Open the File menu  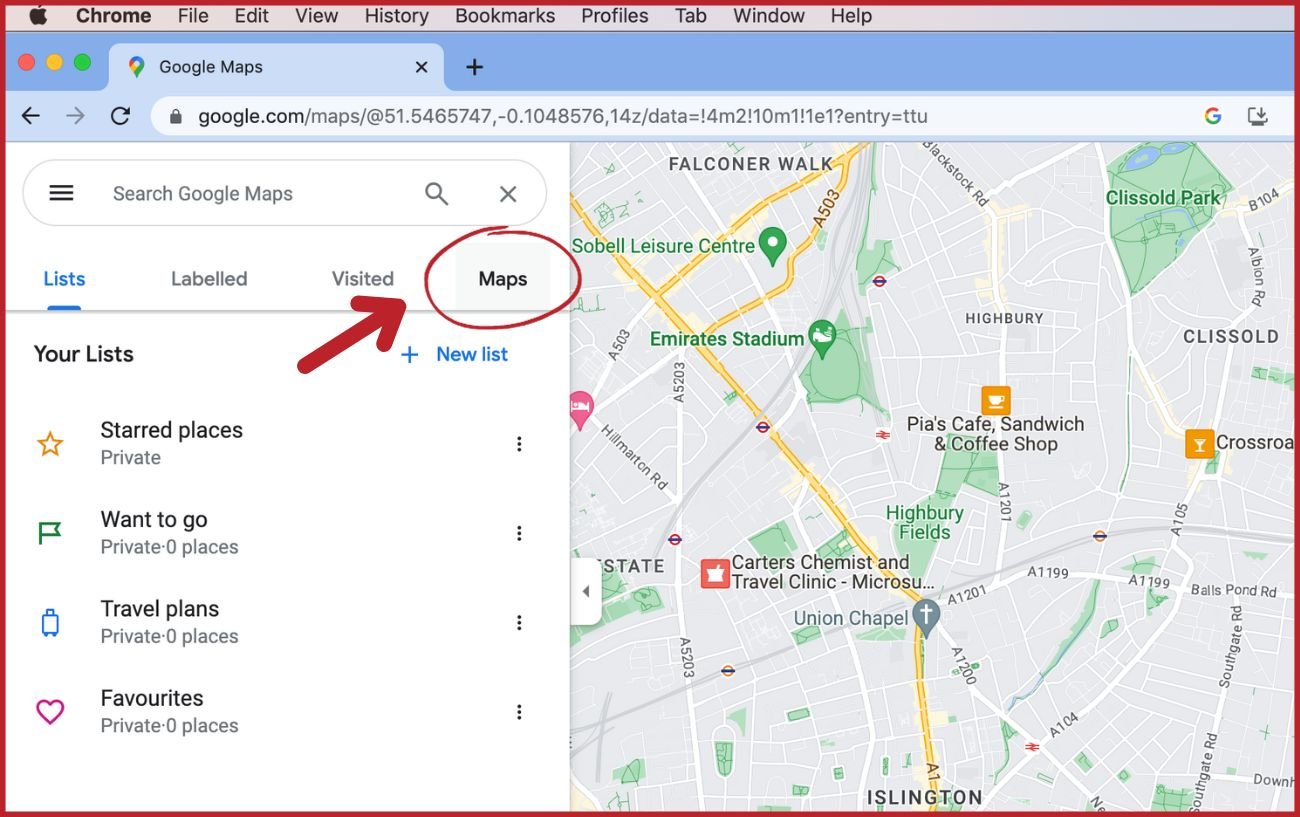click(x=193, y=15)
